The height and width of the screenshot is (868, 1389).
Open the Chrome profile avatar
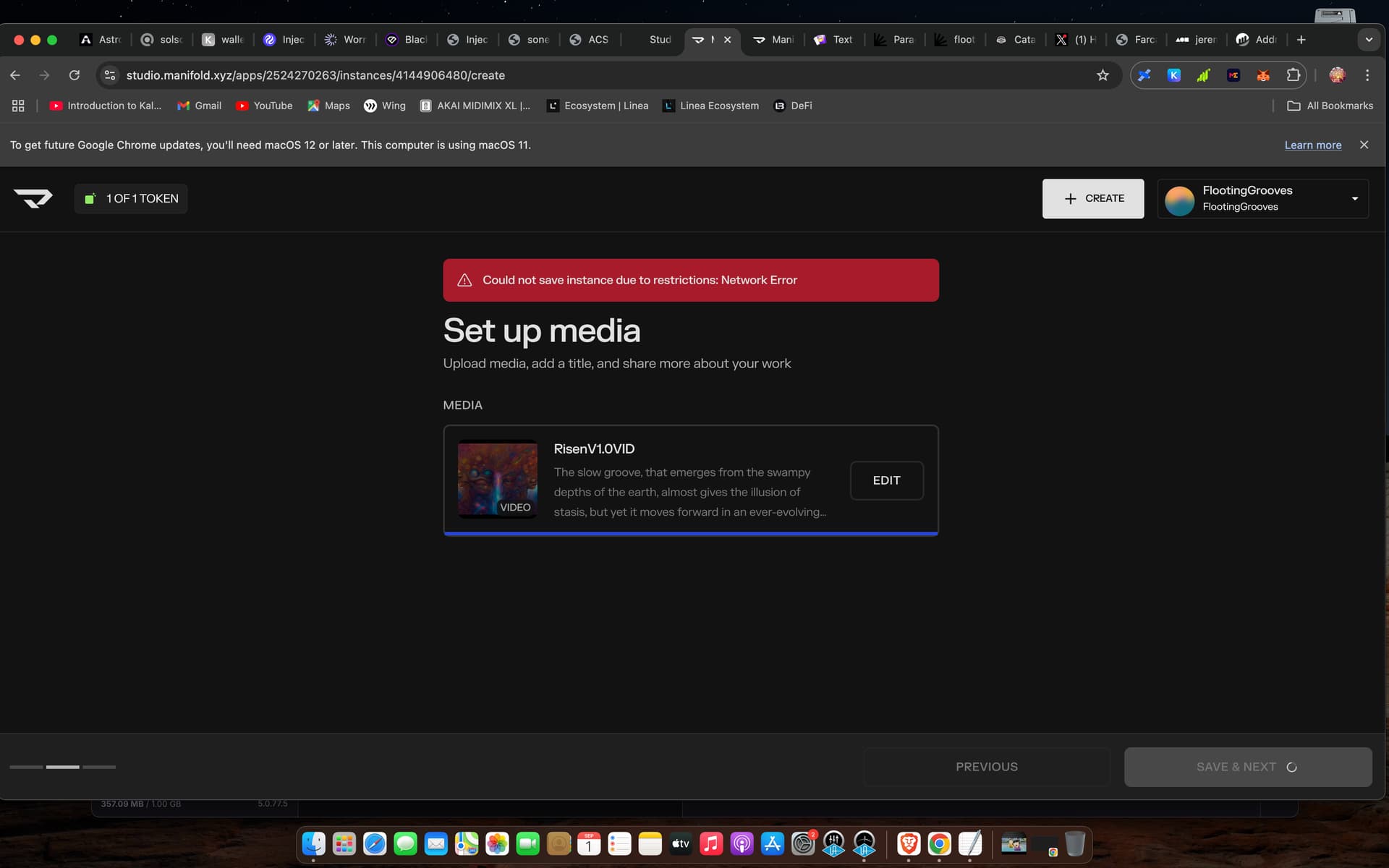tap(1337, 75)
